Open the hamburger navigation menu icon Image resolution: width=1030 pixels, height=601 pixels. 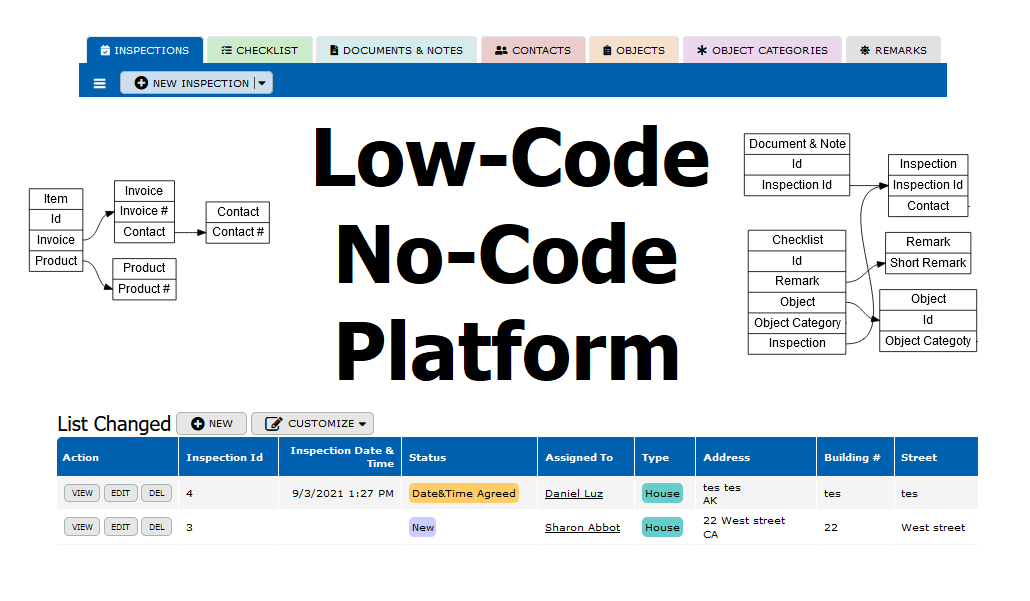point(99,83)
